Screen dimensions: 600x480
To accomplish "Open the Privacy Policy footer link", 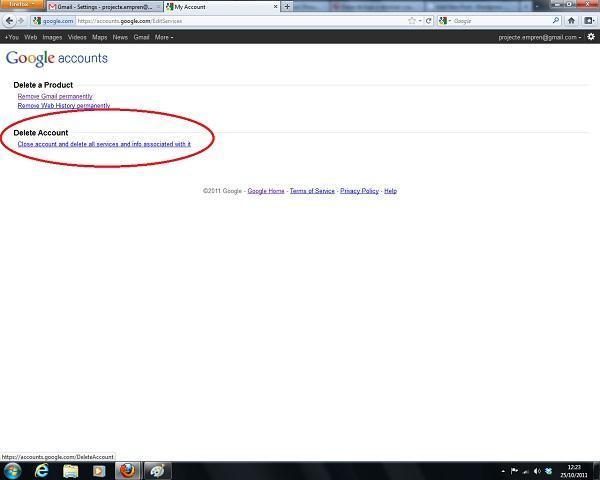I will pos(359,190).
